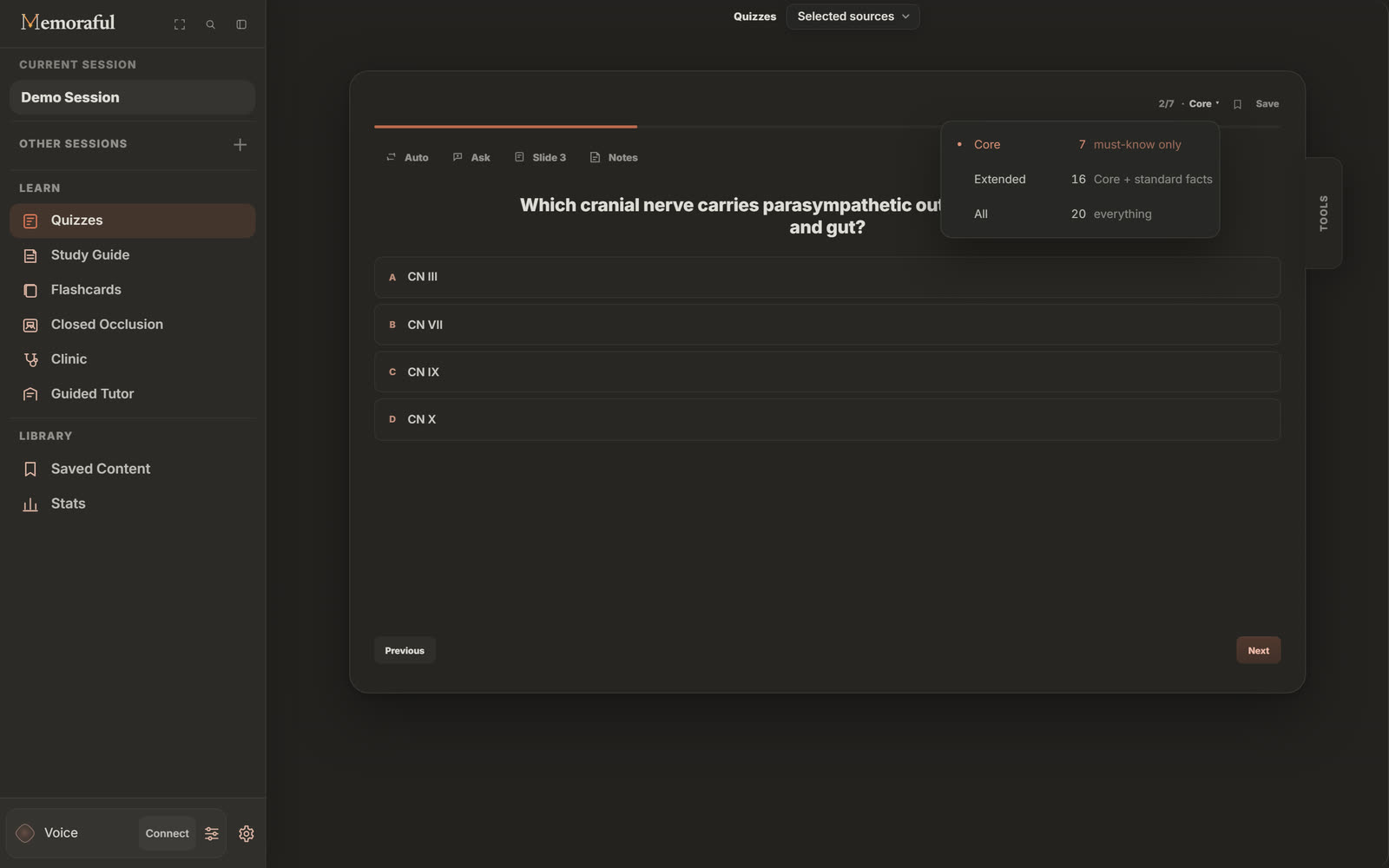Choose the Core must-know only option
Screen dimensions: 1389x868
point(1080,145)
